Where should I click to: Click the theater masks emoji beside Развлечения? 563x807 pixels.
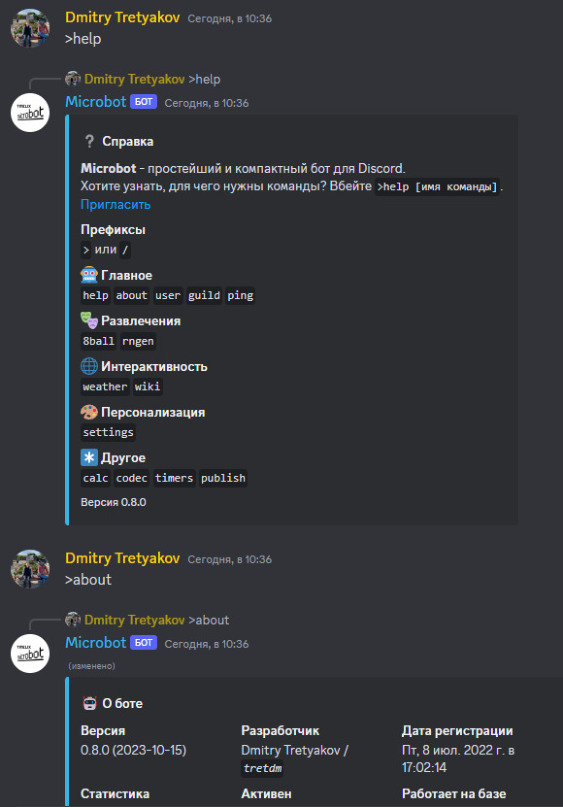pos(89,320)
